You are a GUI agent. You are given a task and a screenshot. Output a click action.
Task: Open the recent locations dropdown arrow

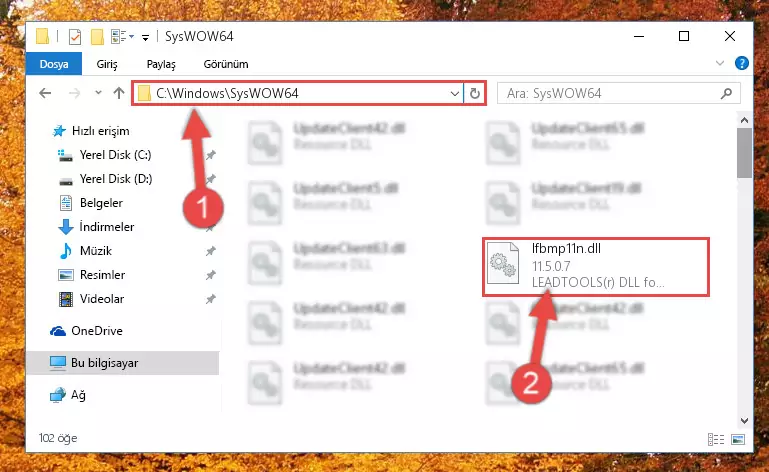point(98,93)
